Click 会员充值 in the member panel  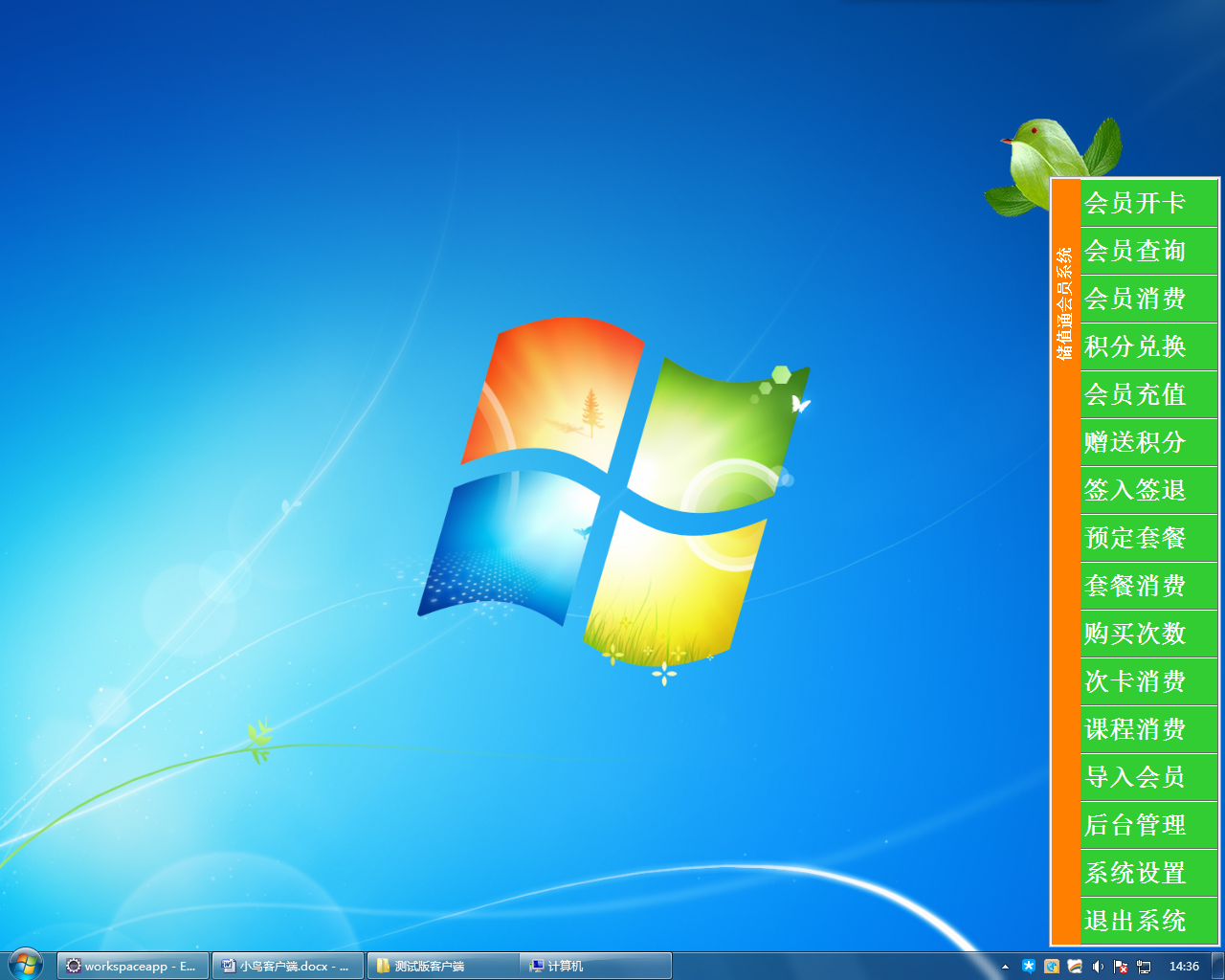(x=1148, y=394)
